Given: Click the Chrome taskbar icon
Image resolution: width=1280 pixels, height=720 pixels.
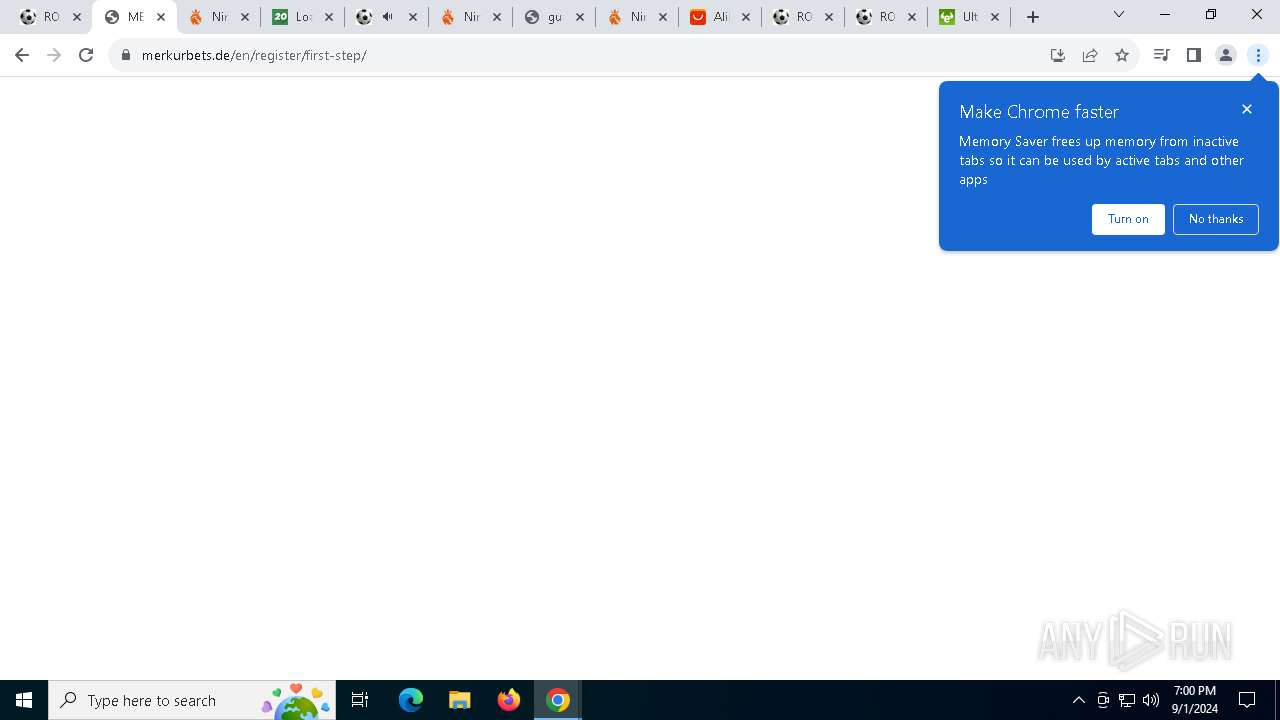Looking at the screenshot, I should pos(558,700).
